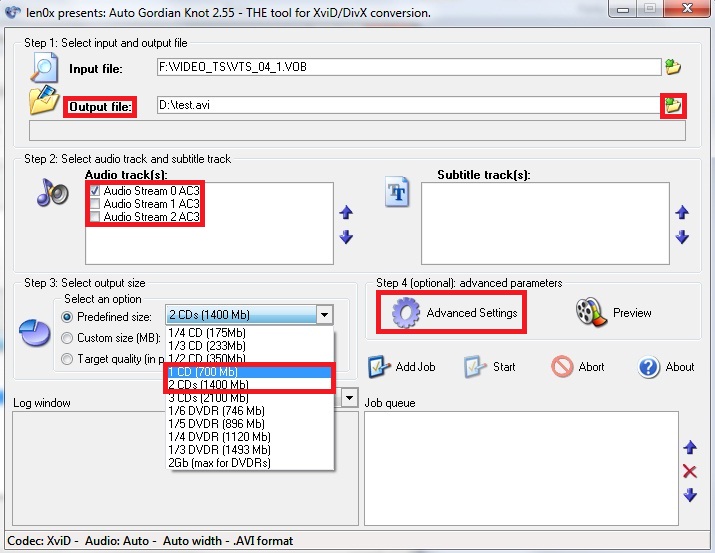Click the Add Job checklist icon

[x=379, y=367]
